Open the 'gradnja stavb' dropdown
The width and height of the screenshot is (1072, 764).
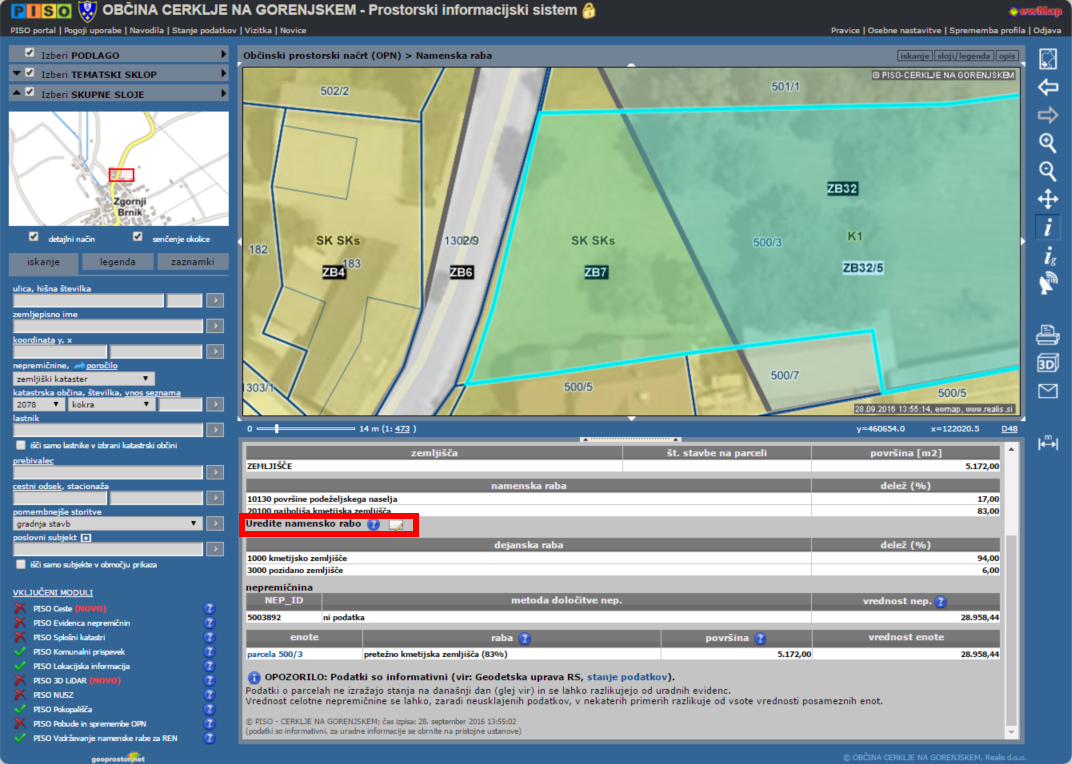[x=107, y=523]
